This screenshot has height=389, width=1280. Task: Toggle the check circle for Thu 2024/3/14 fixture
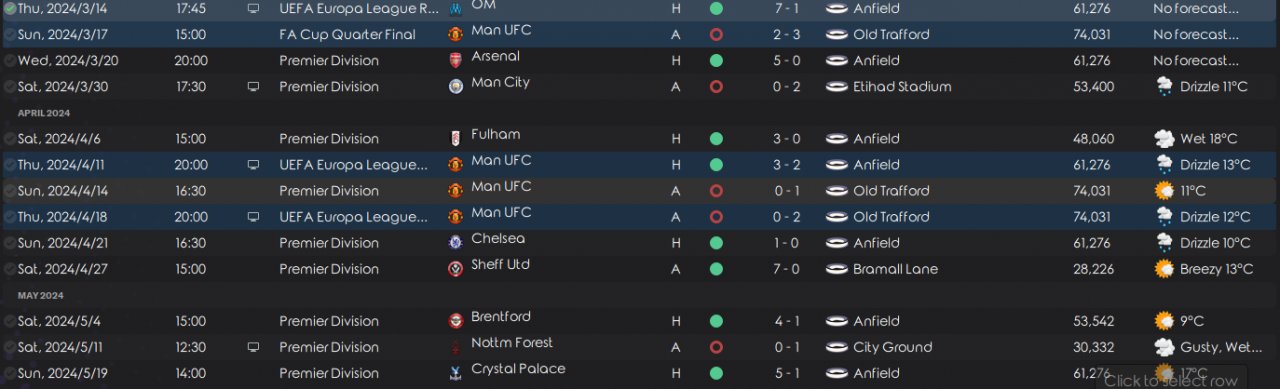click(9, 8)
